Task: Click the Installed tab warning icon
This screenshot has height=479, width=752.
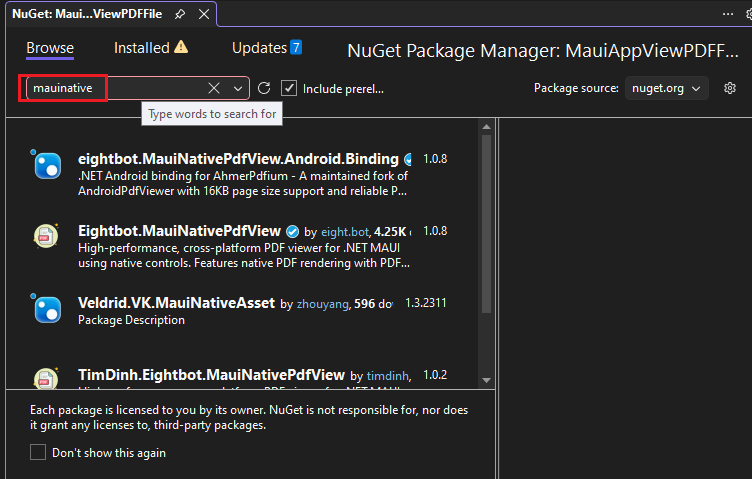Action: pos(181,47)
